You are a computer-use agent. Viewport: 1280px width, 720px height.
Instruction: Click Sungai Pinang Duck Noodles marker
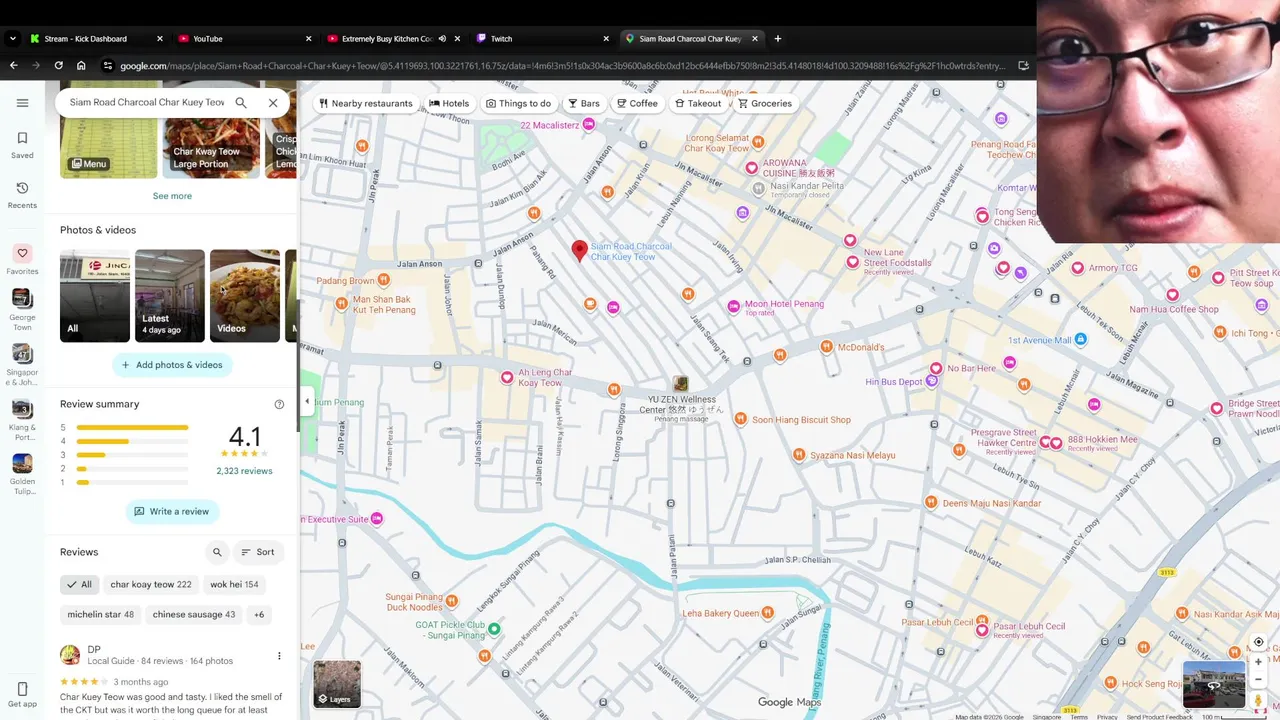[x=451, y=601]
